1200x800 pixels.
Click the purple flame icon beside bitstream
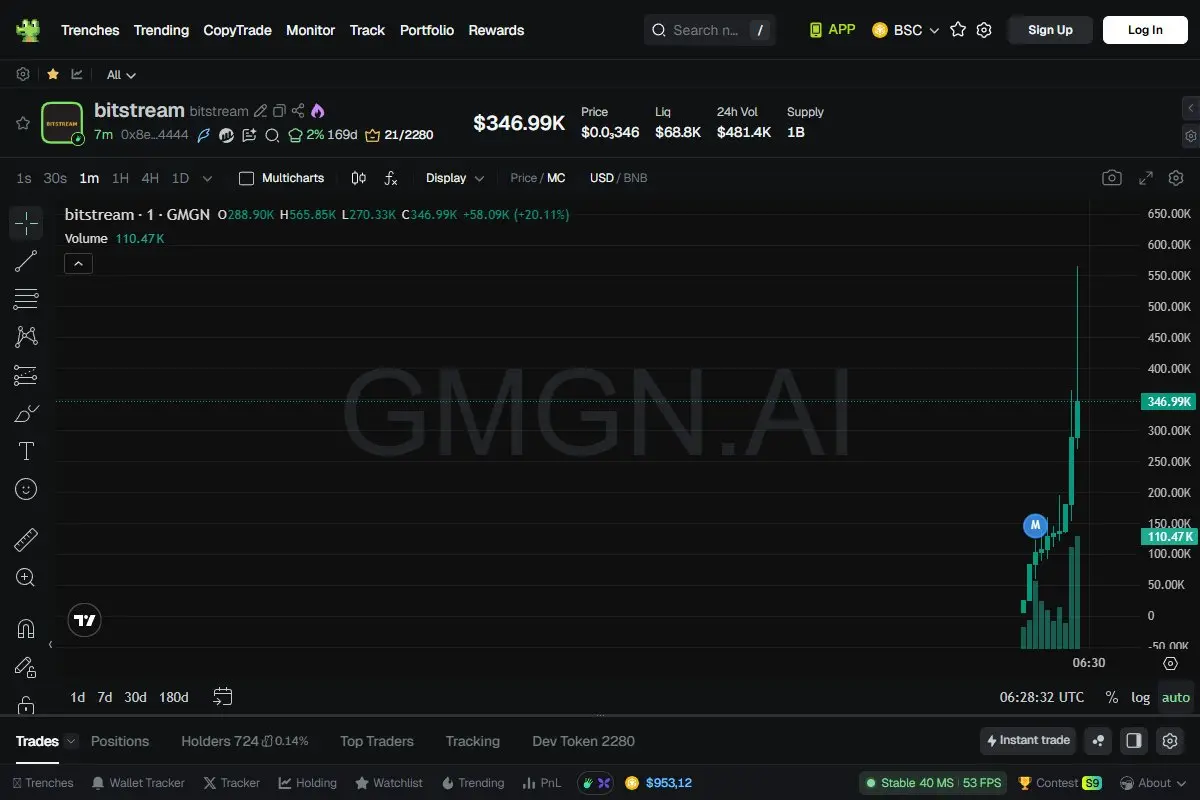[318, 111]
